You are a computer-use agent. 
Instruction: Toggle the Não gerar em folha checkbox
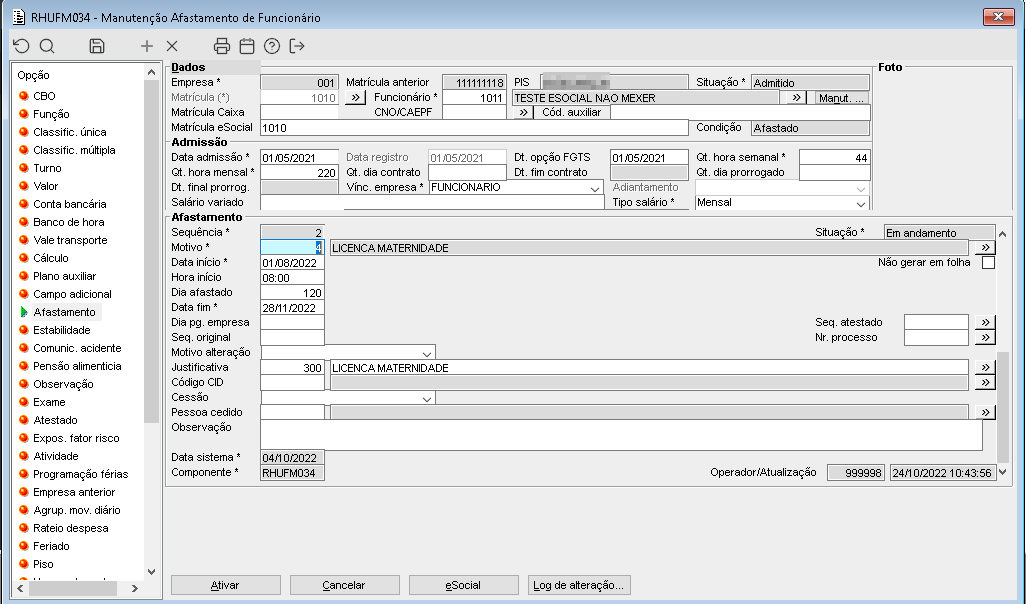[989, 262]
